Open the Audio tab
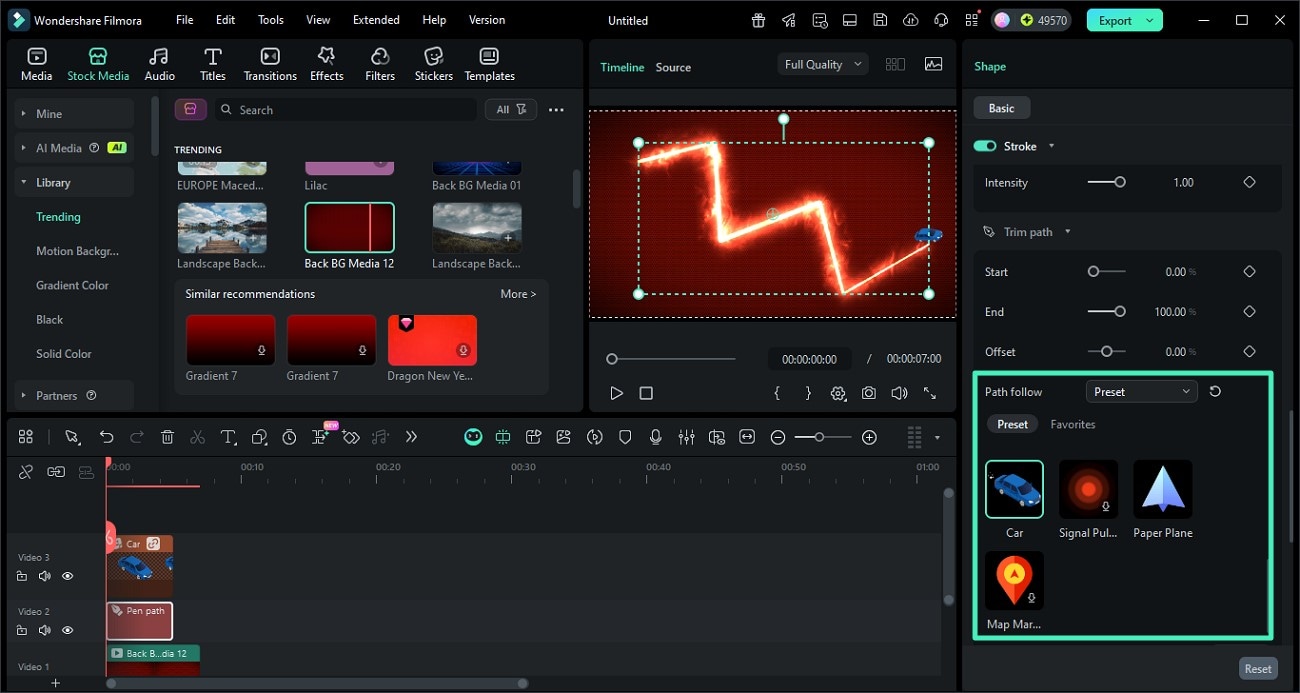 click(159, 64)
